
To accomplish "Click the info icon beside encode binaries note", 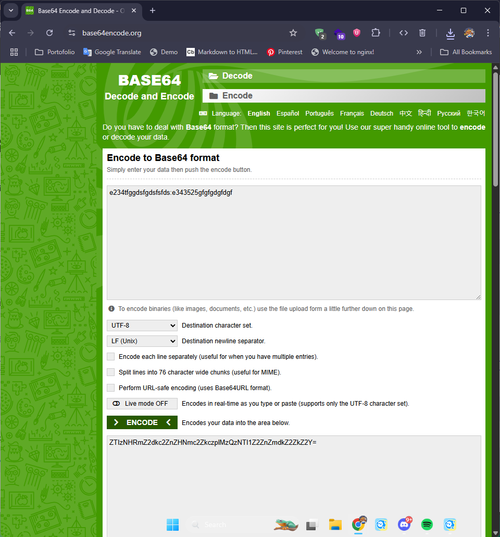I will point(111,309).
